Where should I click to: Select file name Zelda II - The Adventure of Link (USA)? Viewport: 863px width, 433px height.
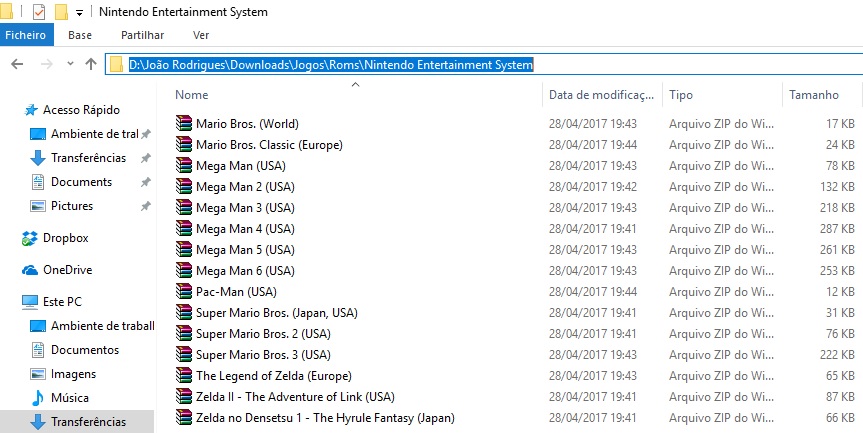295,396
